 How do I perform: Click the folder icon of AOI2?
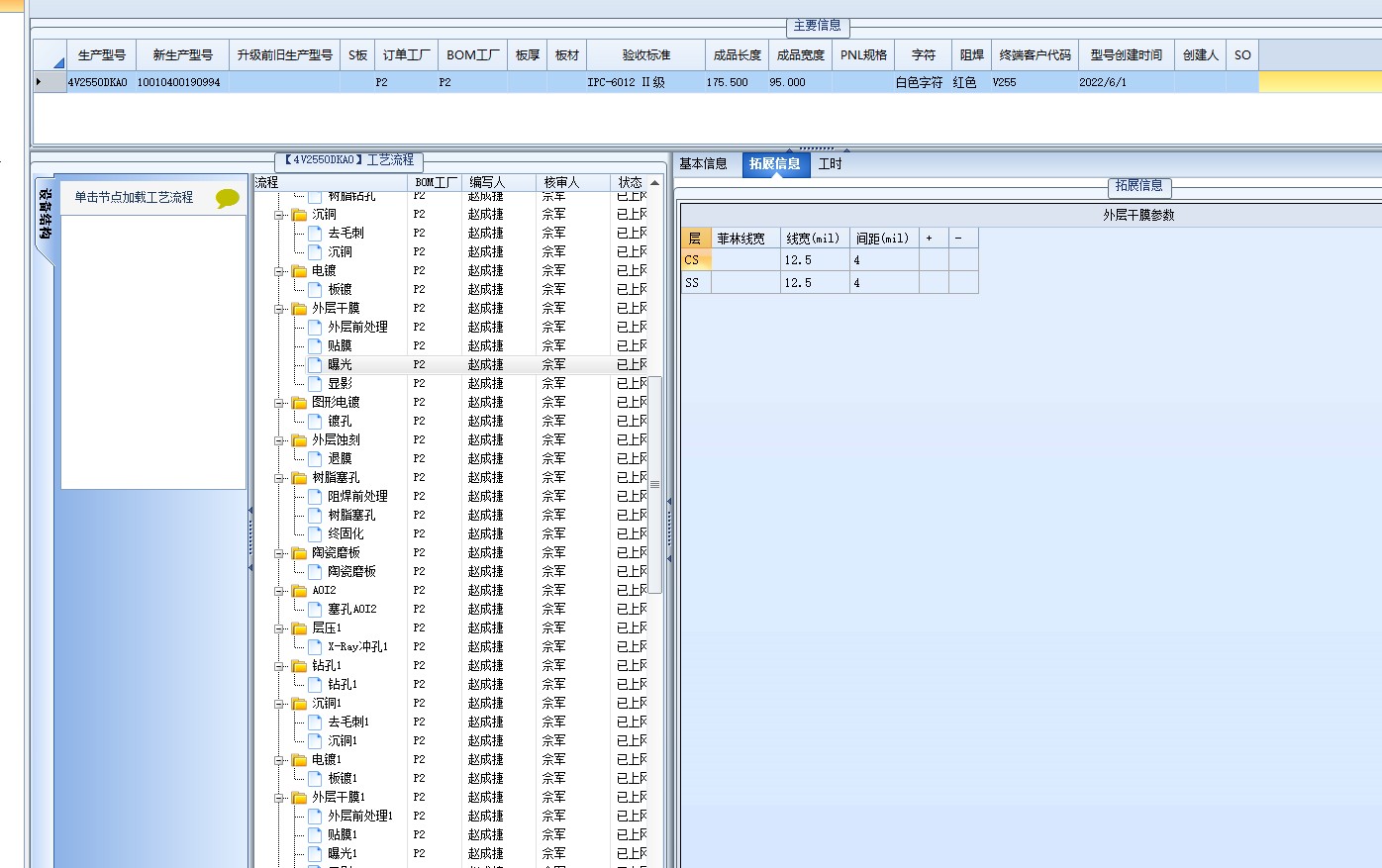tap(299, 591)
